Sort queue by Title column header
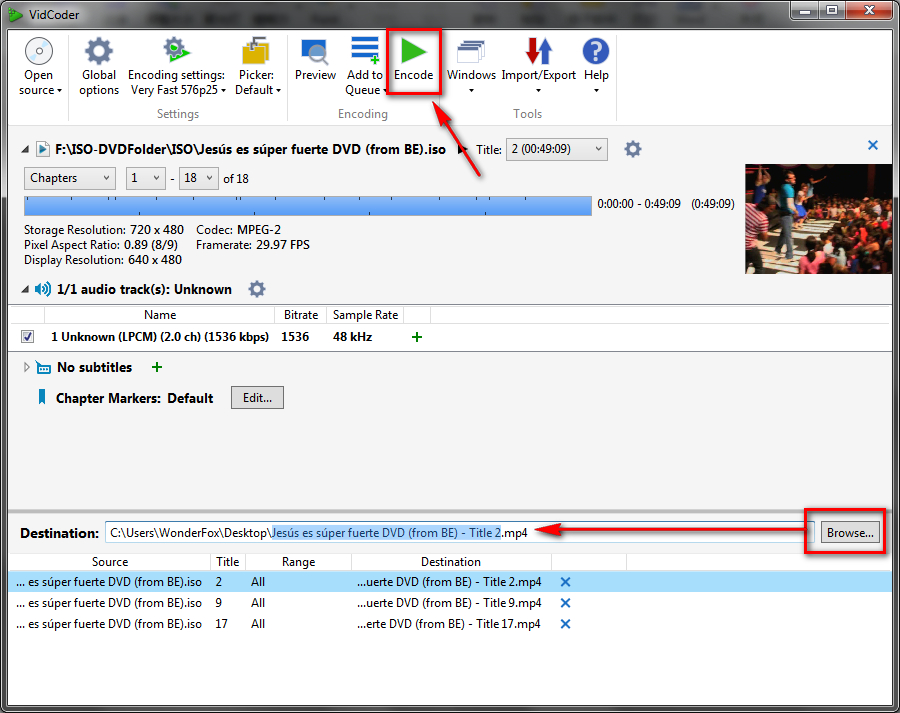Image resolution: width=900 pixels, height=713 pixels. click(x=228, y=562)
